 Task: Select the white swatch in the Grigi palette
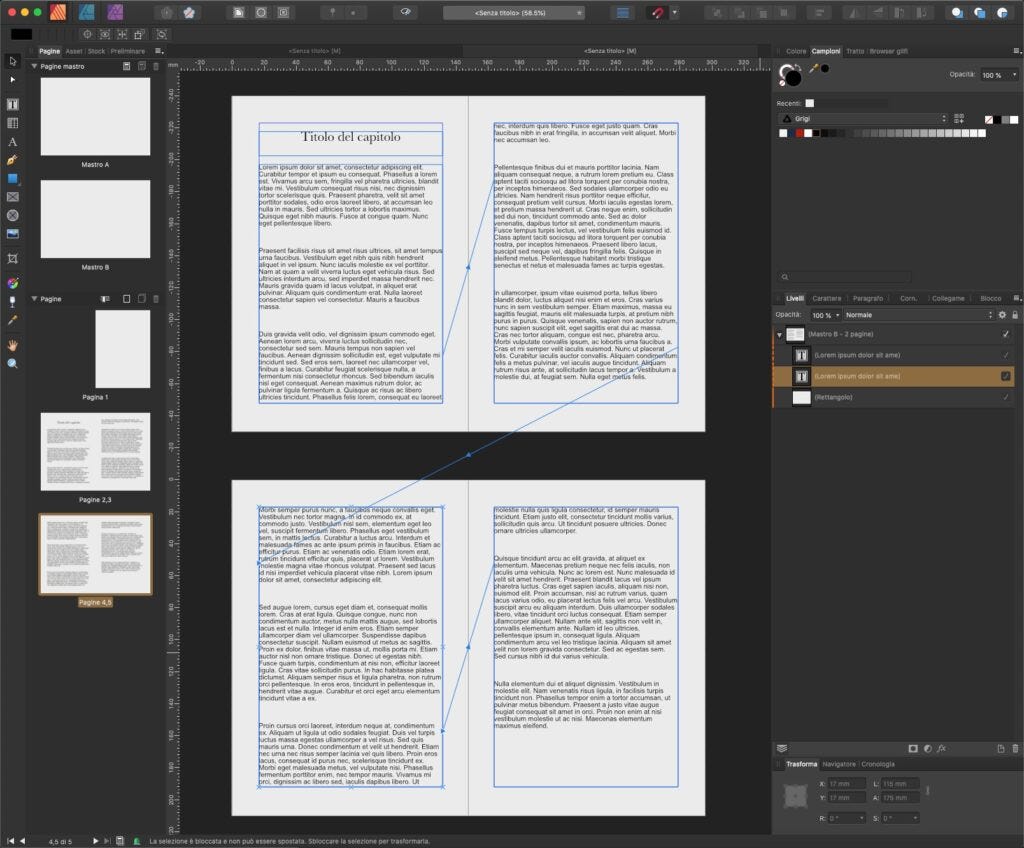[x=982, y=133]
